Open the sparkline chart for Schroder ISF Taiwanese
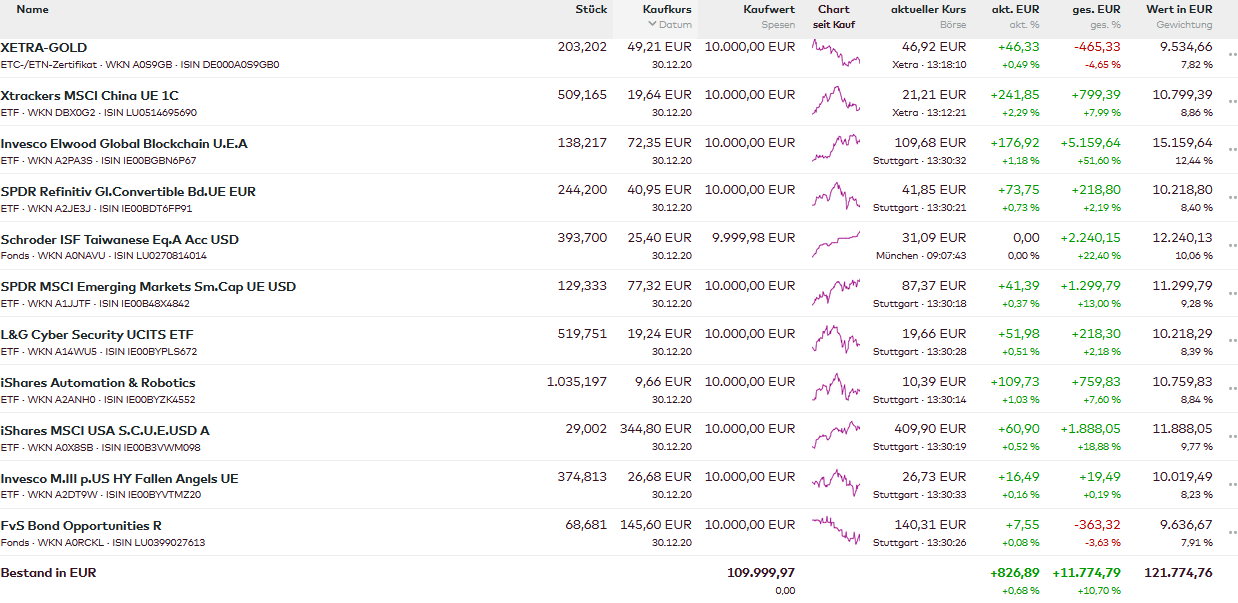 [835, 244]
